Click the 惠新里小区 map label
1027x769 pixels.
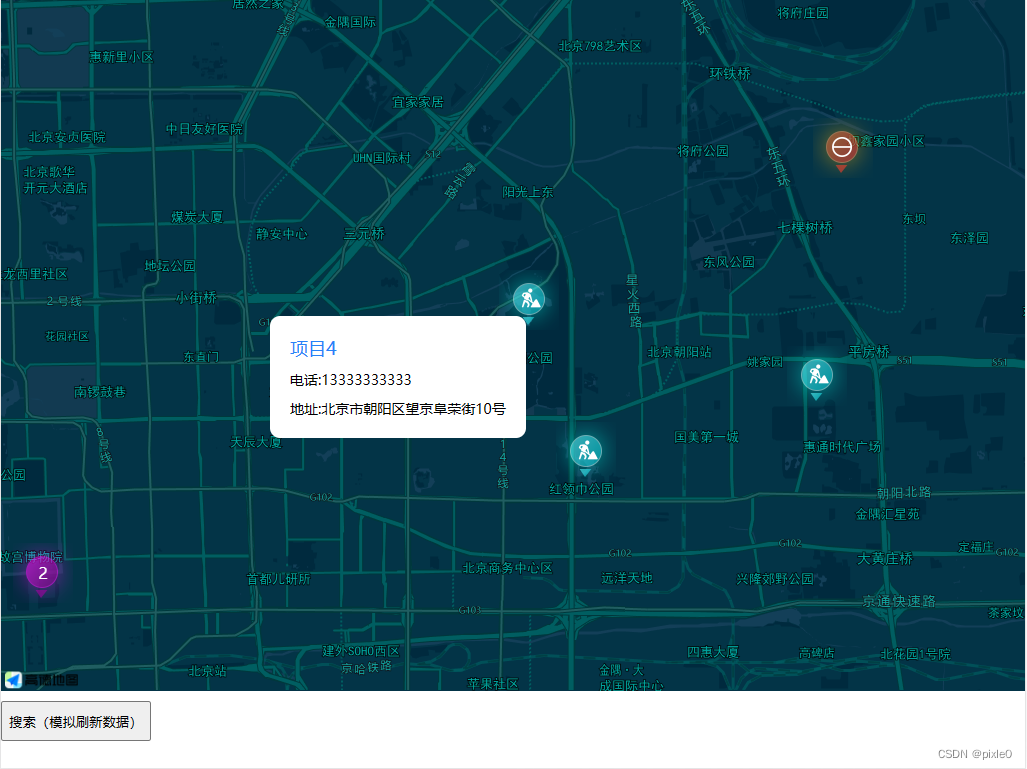pyautogui.click(x=121, y=57)
